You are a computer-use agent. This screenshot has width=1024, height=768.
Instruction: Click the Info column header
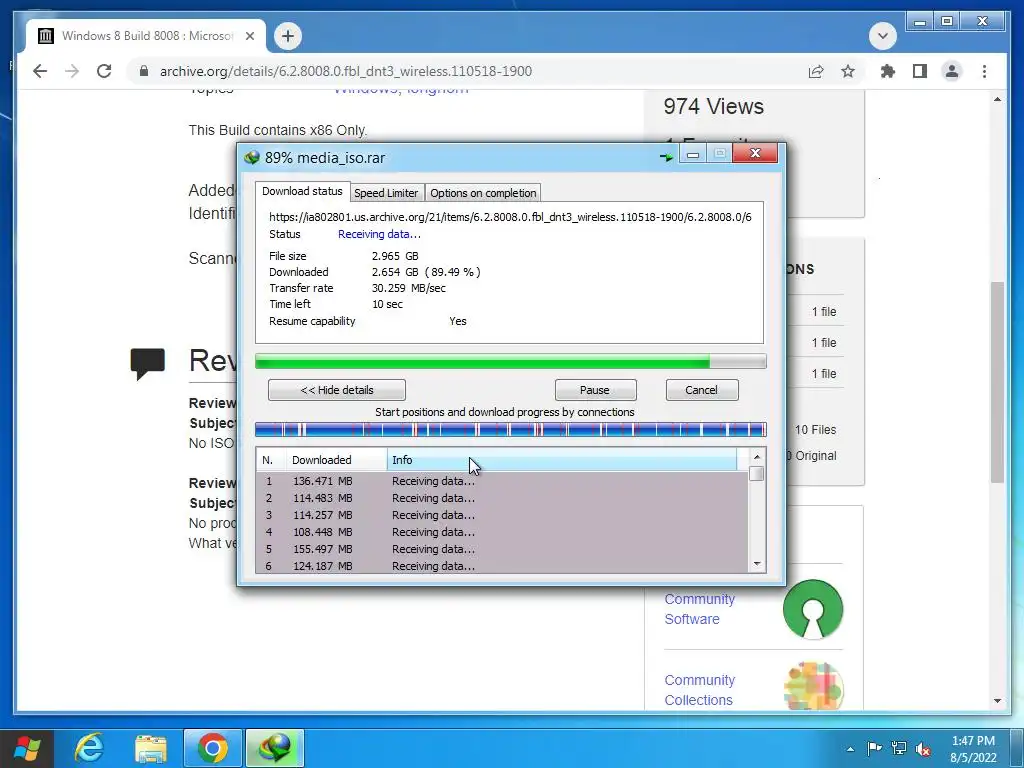(x=562, y=460)
